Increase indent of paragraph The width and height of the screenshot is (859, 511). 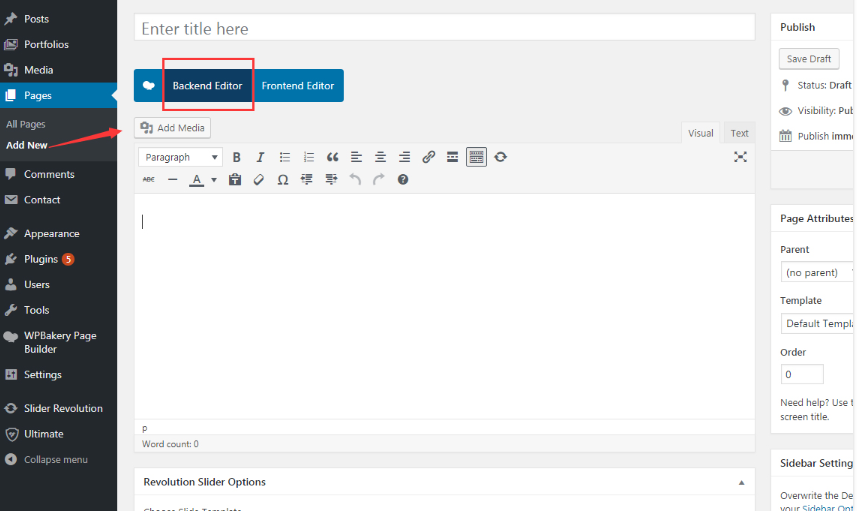coord(331,180)
